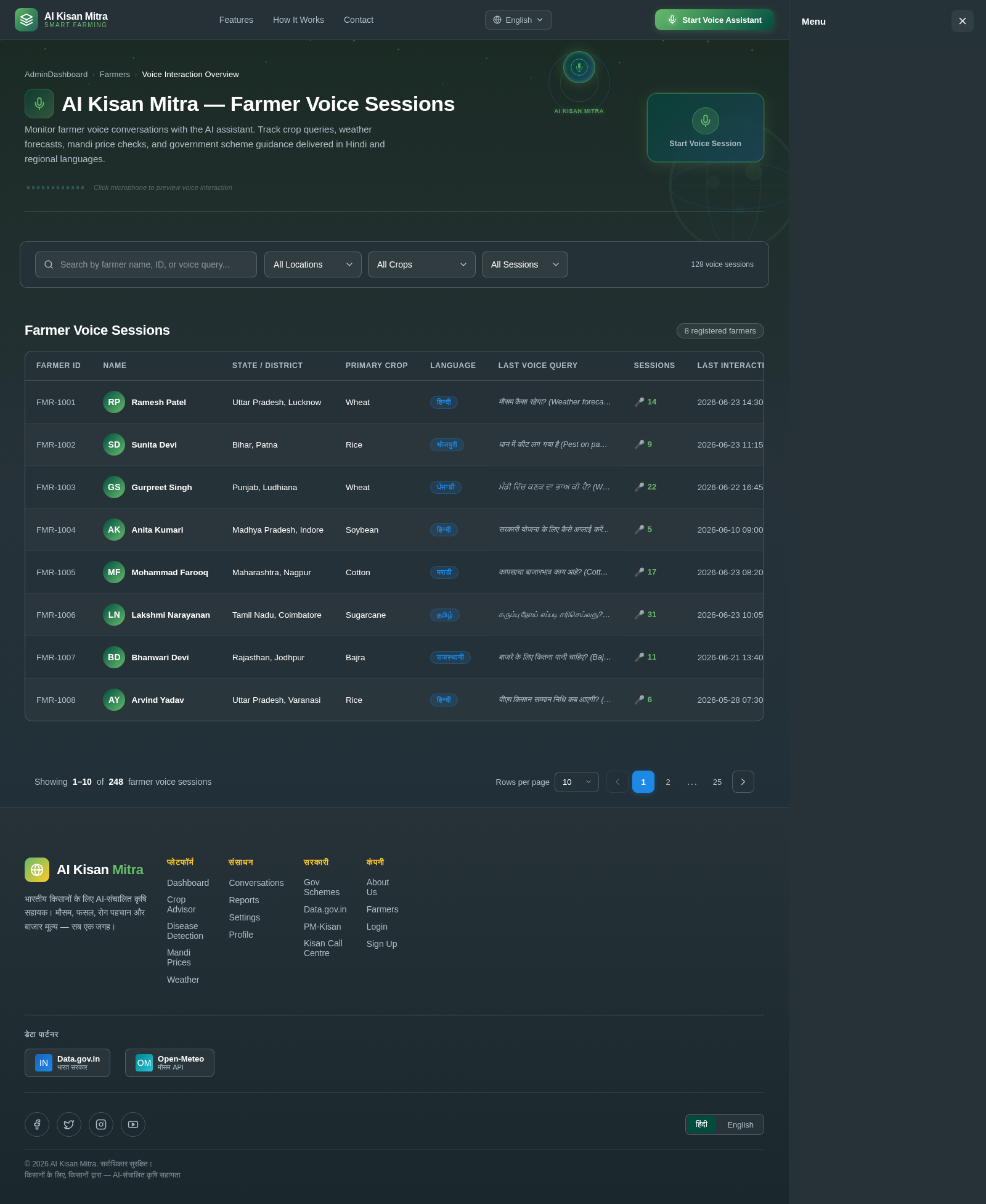The width and height of the screenshot is (986, 1204).
Task: Open the Rows per page selector
Action: coord(577,782)
